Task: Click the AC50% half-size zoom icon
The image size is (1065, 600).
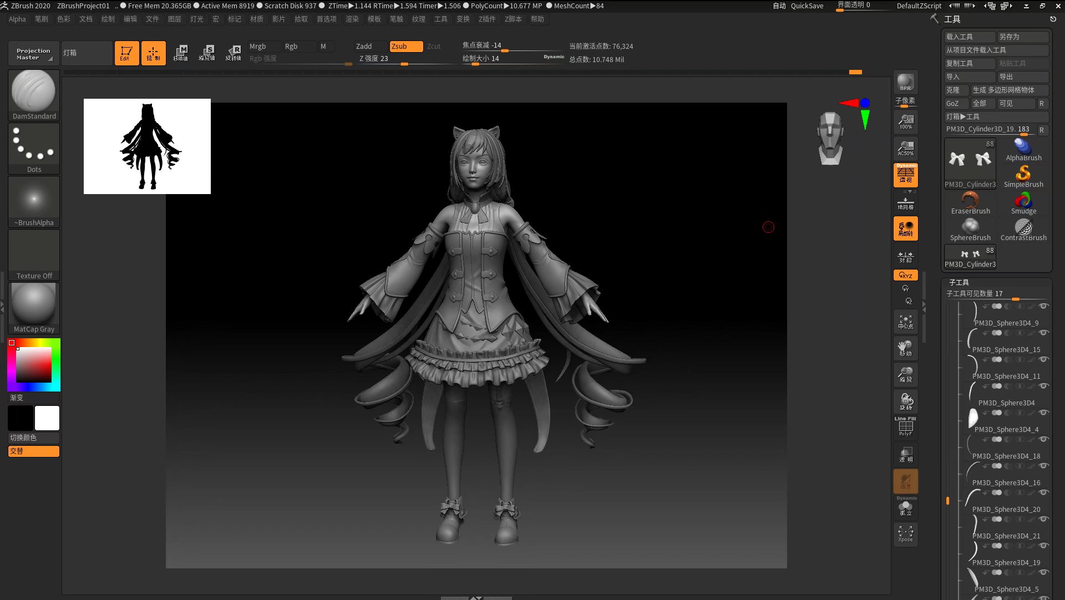Action: pos(905,148)
